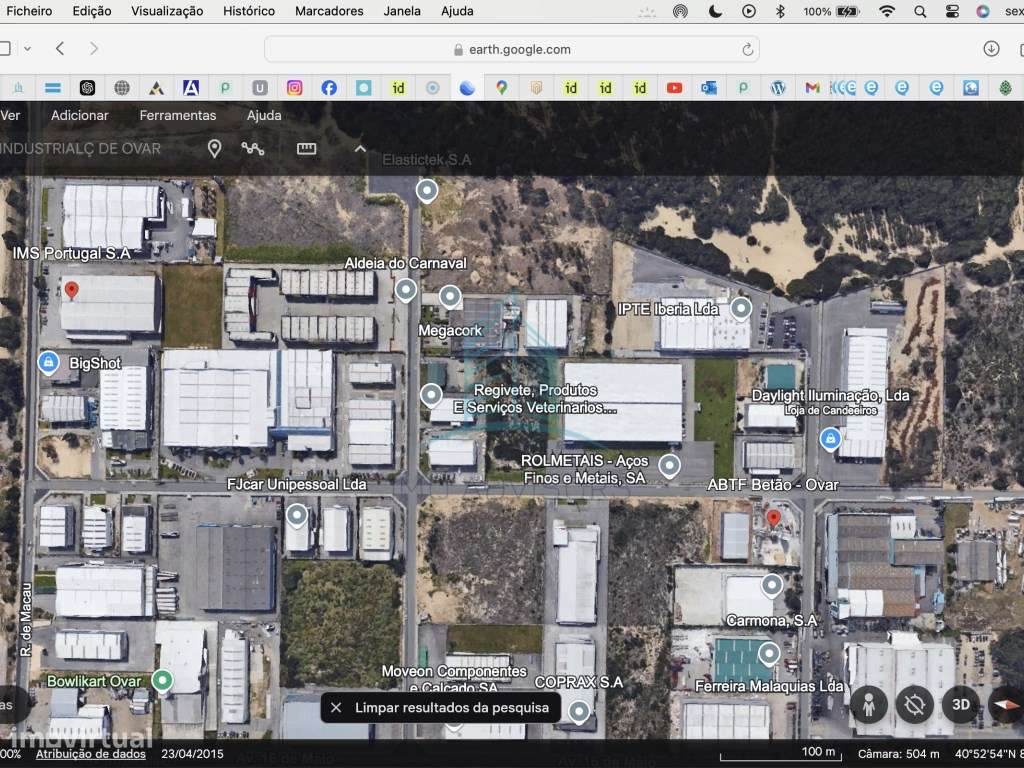Click the IPTE Iberia Lda pin
Viewport: 1024px width, 768px height.
point(741,308)
